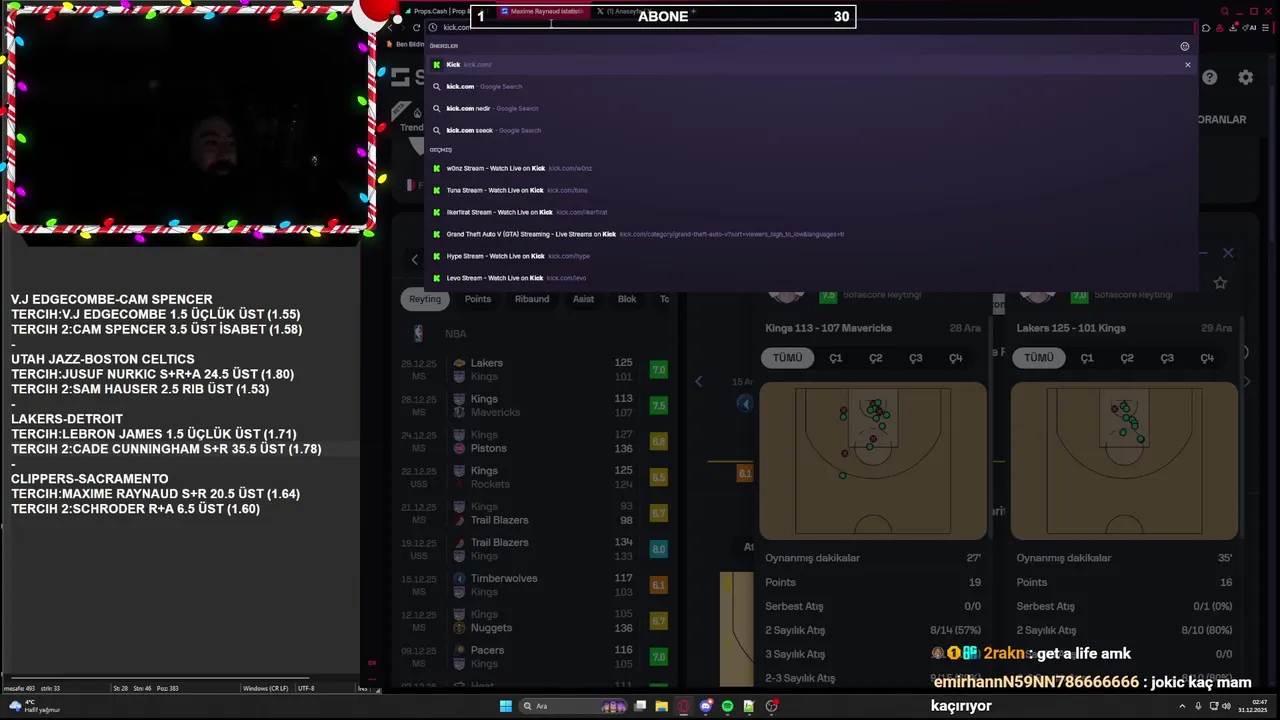Open 'Tuna Stream' history entry
The height and width of the screenshot is (720, 1280).
point(811,190)
